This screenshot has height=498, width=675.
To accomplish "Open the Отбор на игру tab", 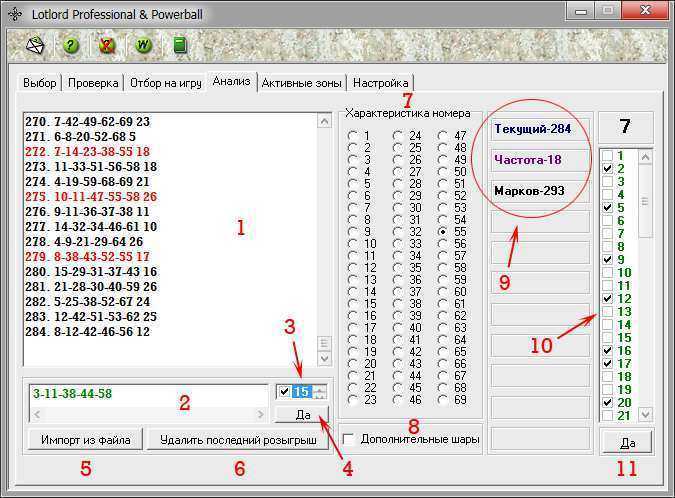I will [166, 83].
